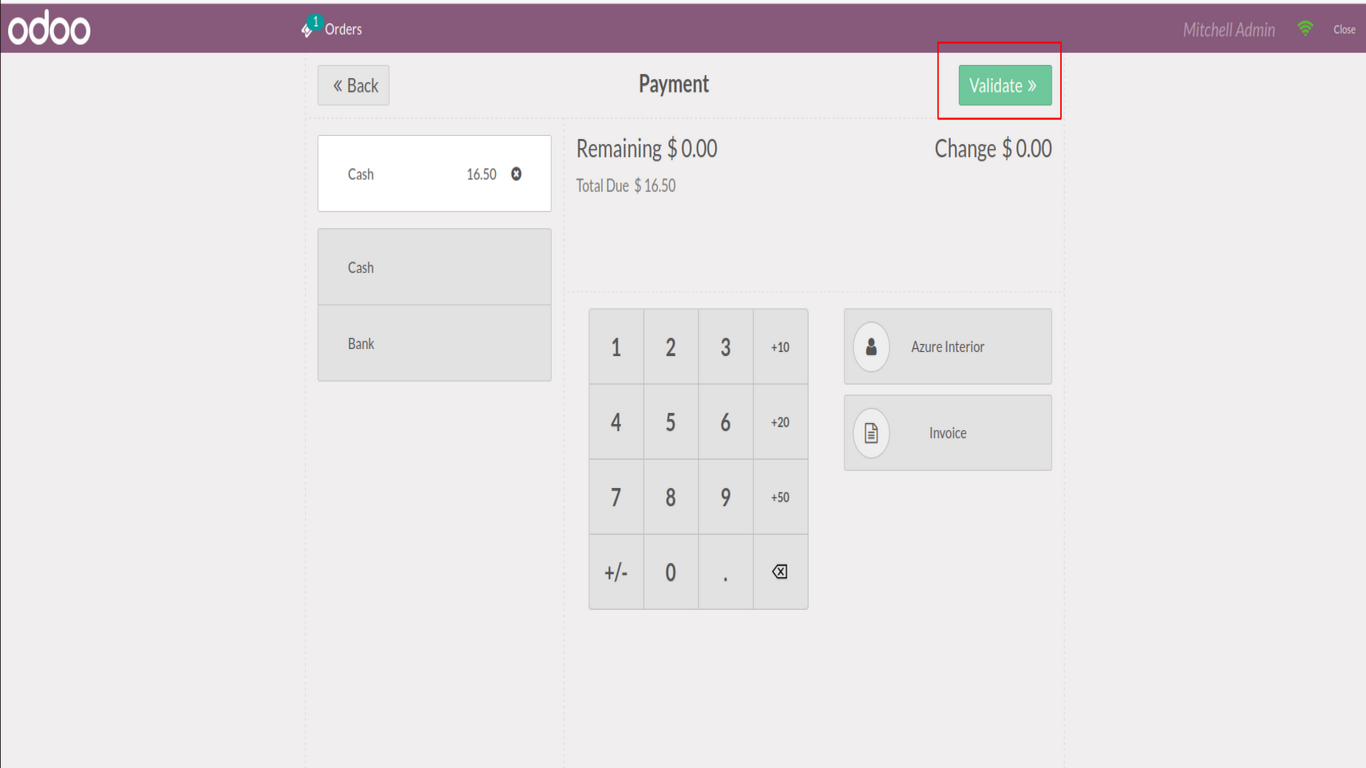Image resolution: width=1366 pixels, height=768 pixels.
Task: Check the green wifi connection status icon
Action: point(1305,28)
